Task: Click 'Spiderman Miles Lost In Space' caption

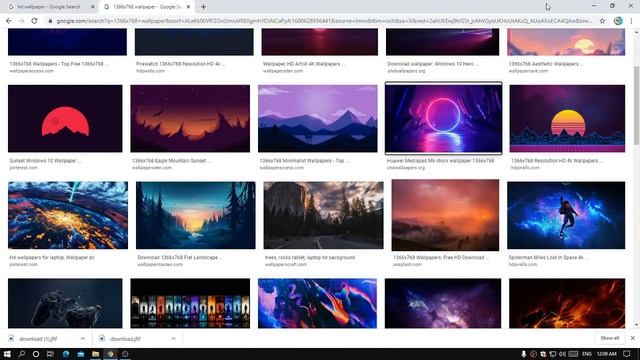Action: (x=548, y=258)
